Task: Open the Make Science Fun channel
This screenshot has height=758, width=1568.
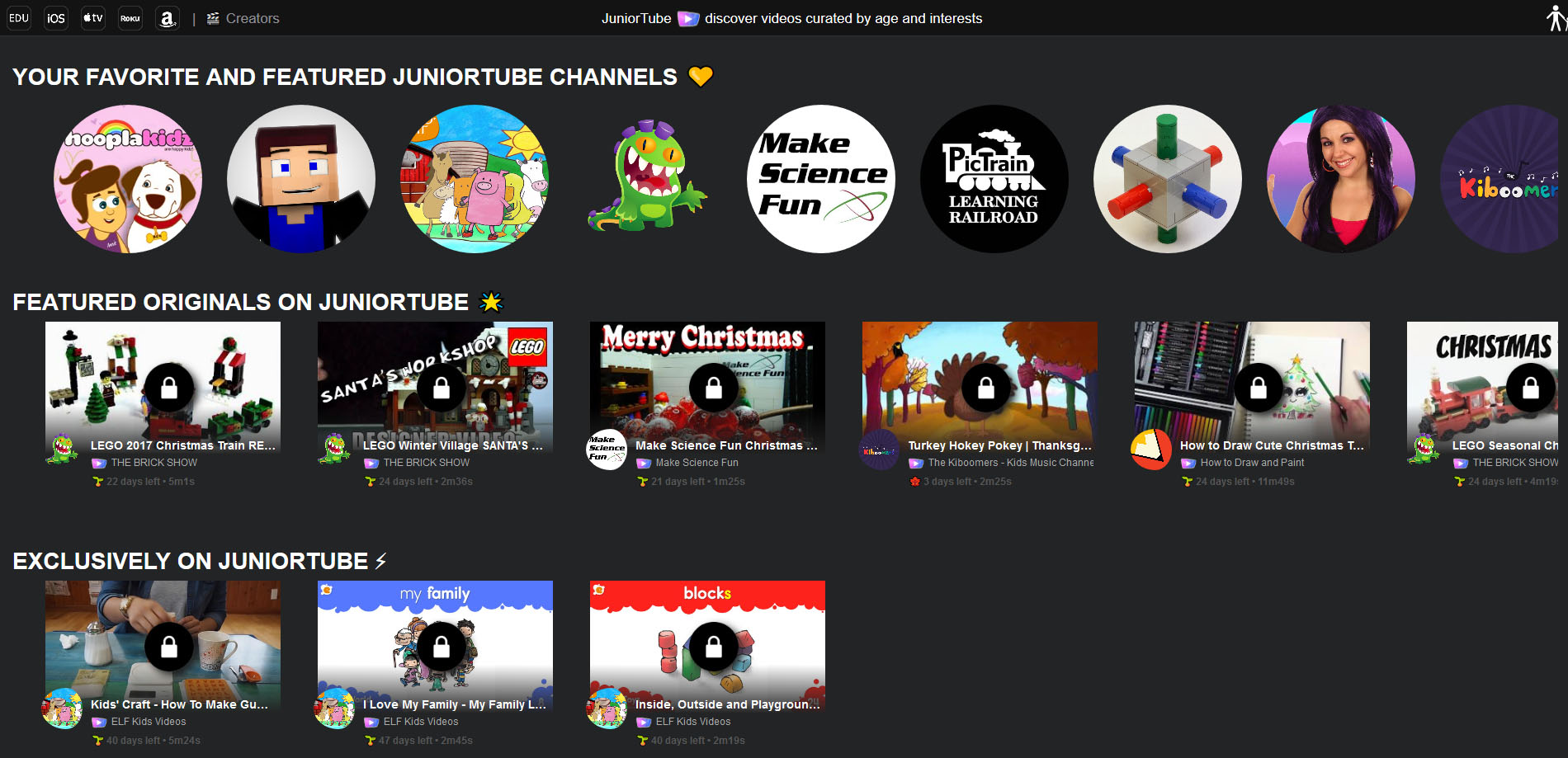Action: pos(821,179)
